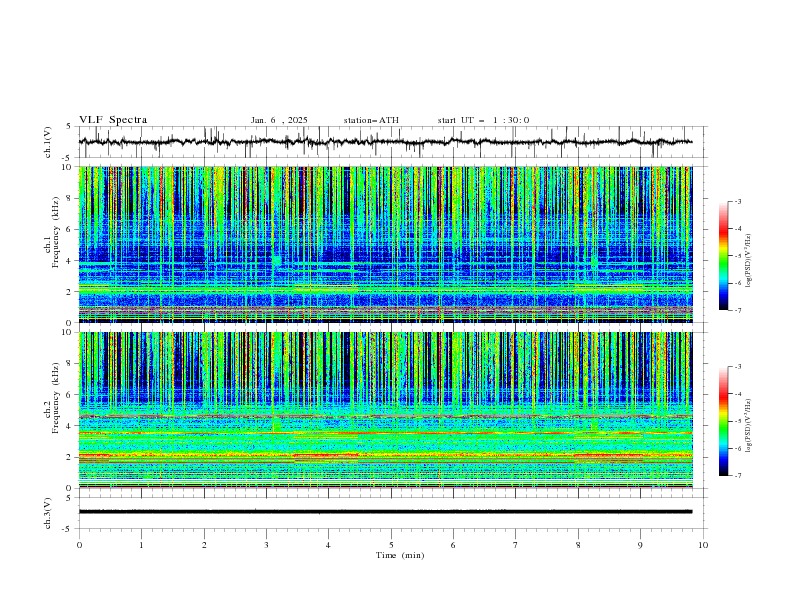Select the "Jan. 6 , 2025" date label
This screenshot has width=792, height=612.
coord(279,120)
